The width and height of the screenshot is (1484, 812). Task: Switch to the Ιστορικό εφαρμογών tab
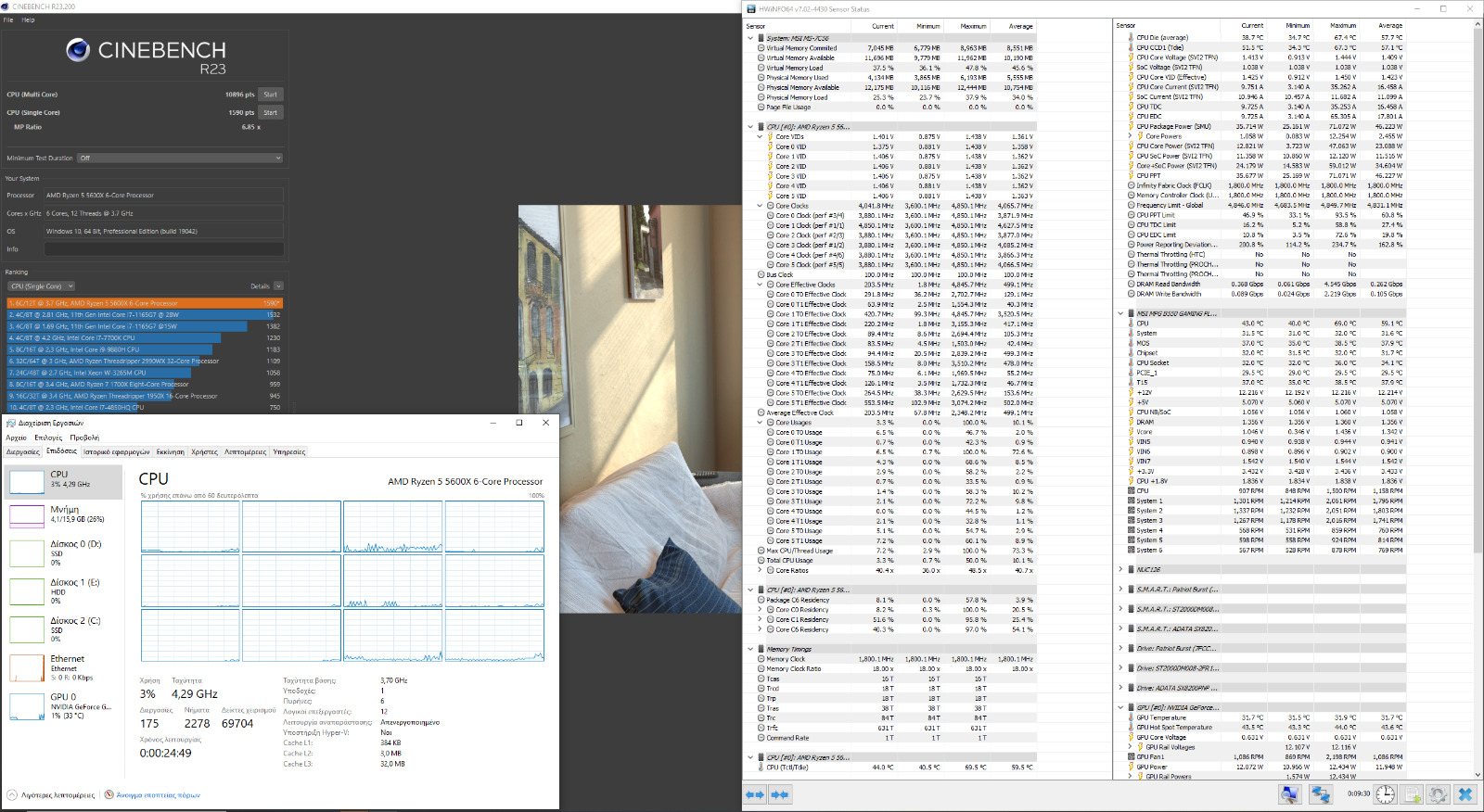pyautogui.click(x=116, y=452)
